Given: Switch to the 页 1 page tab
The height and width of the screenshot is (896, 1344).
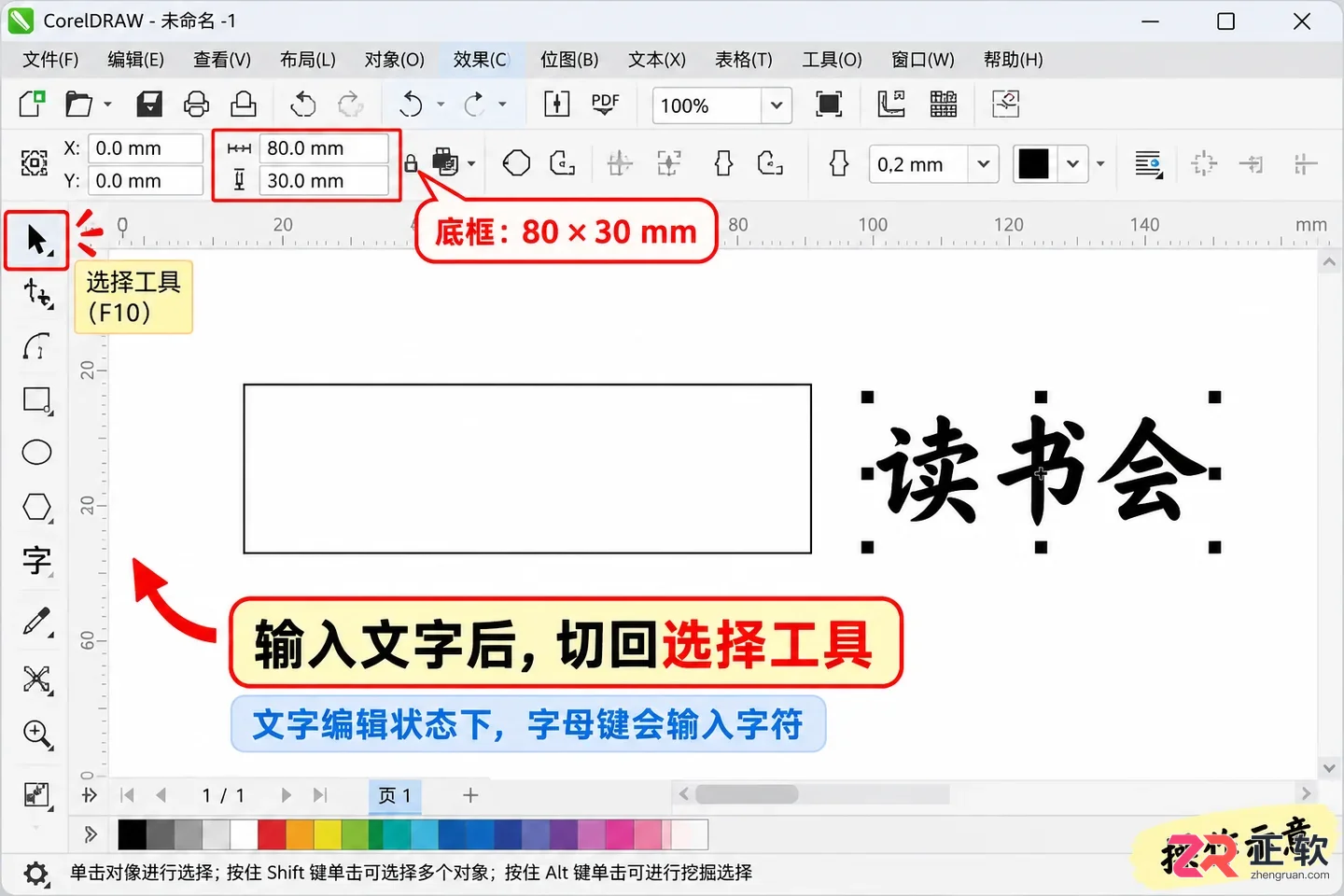Looking at the screenshot, I should 395,795.
